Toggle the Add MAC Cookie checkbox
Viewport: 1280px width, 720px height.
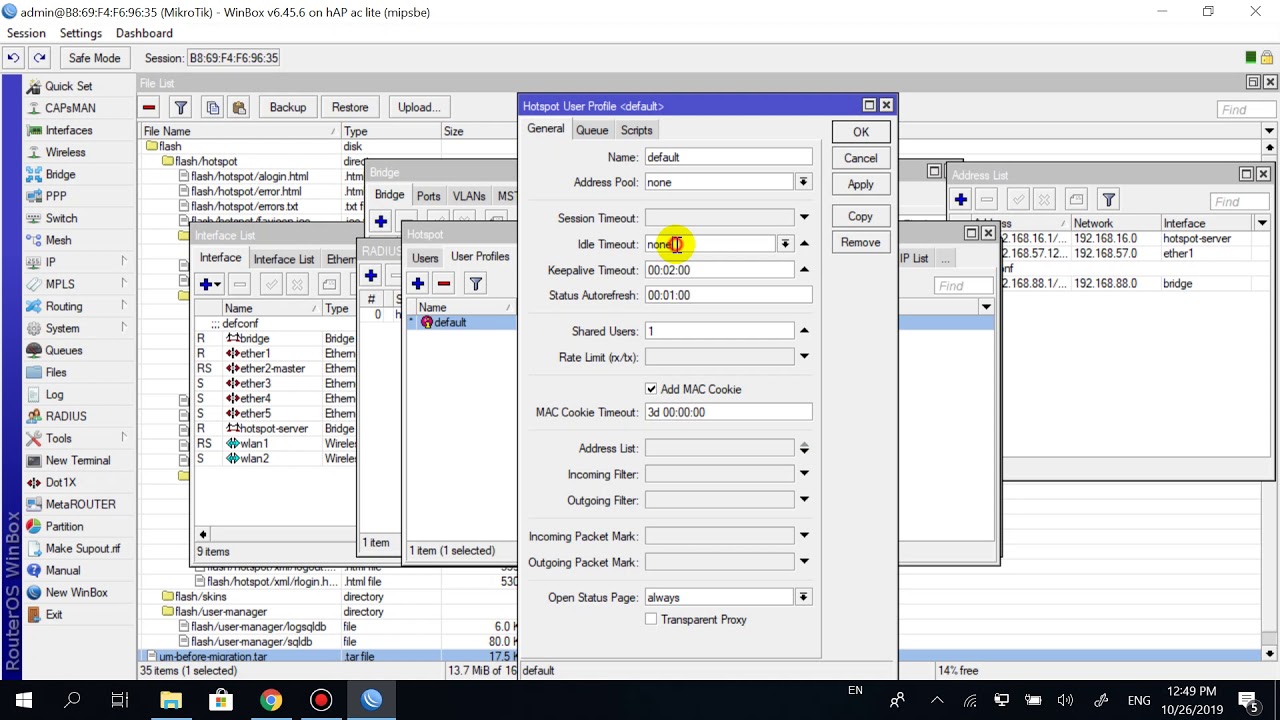click(x=651, y=389)
